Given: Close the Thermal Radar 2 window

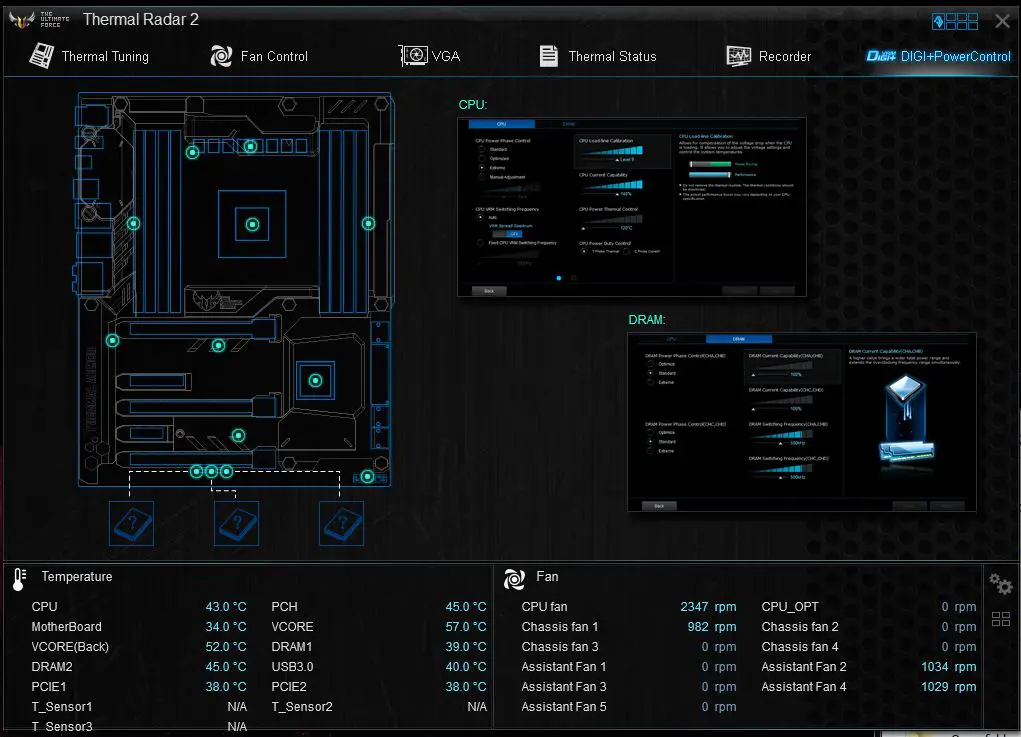Looking at the screenshot, I should pos(1002,21).
